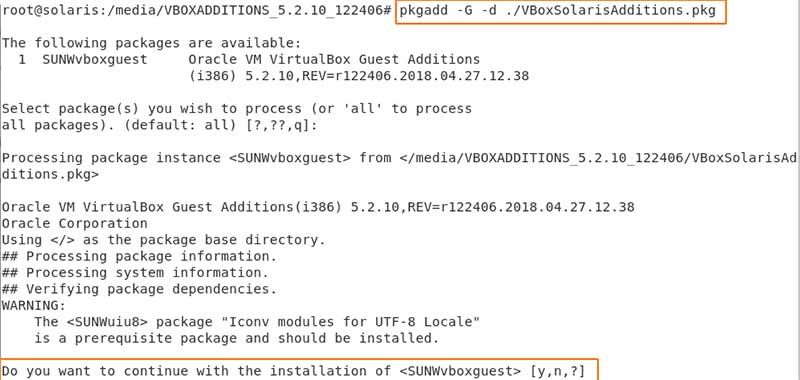The width and height of the screenshot is (800, 380).
Task: Click '## Processing system information.' line
Action: (x=135, y=273)
